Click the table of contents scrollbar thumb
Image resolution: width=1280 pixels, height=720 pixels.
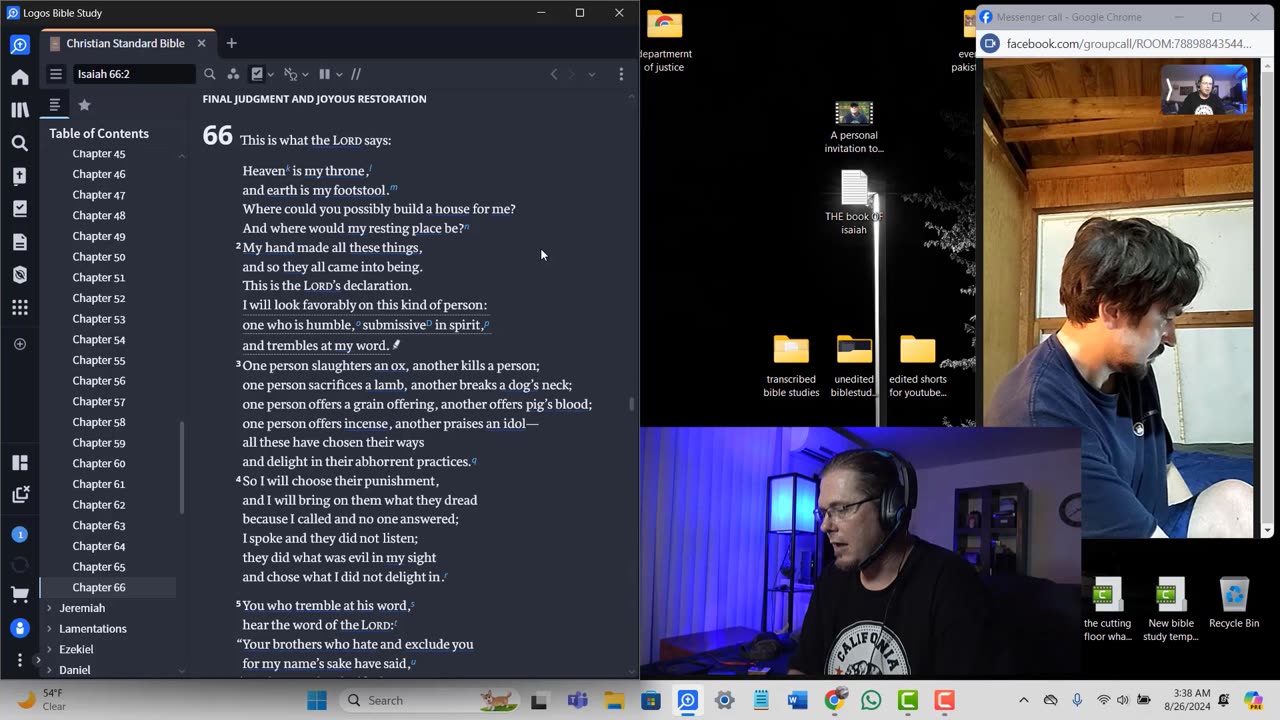click(x=181, y=467)
